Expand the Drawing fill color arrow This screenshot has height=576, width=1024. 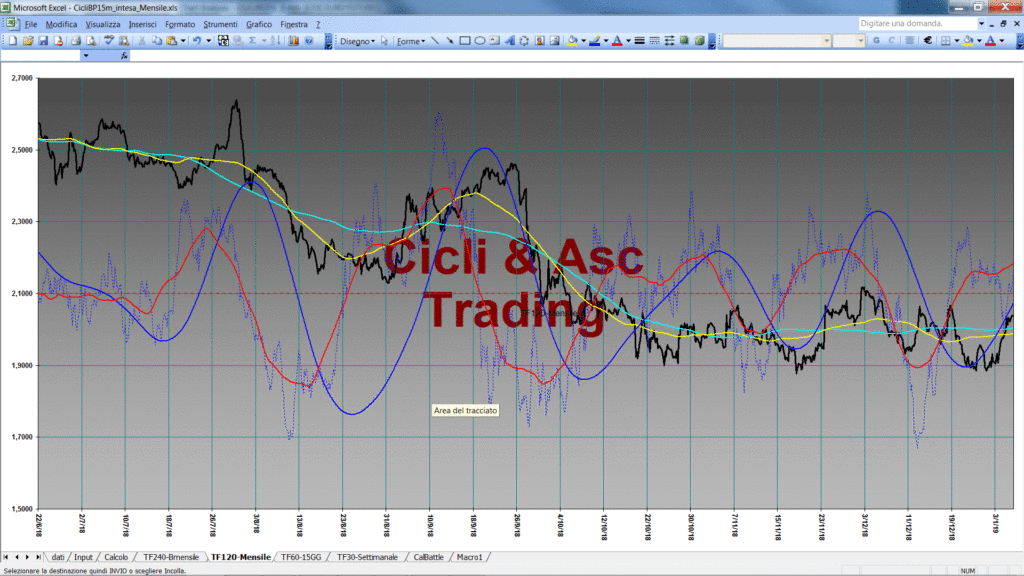click(x=583, y=40)
